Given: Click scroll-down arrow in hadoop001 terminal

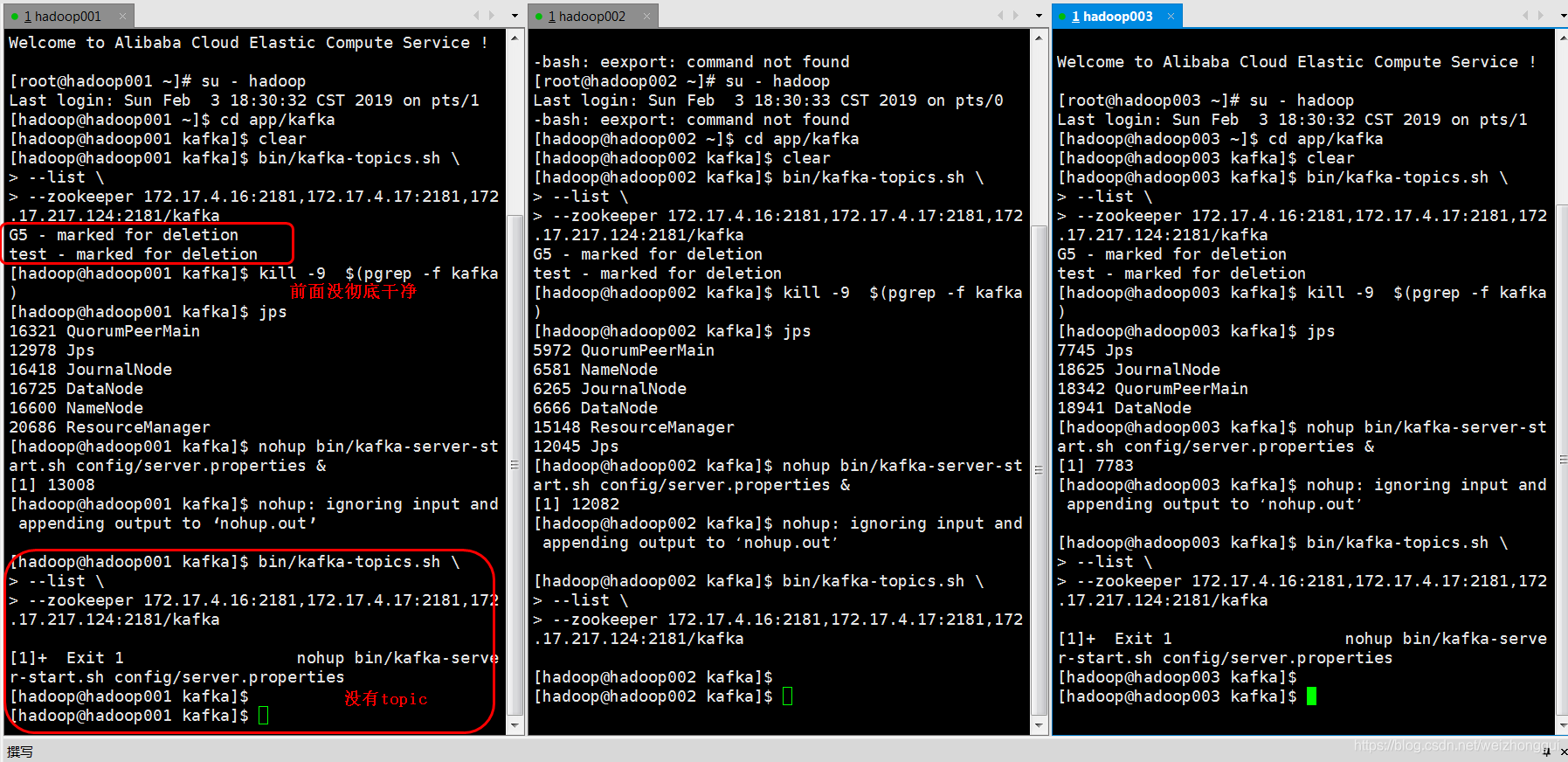Looking at the screenshot, I should 515,725.
